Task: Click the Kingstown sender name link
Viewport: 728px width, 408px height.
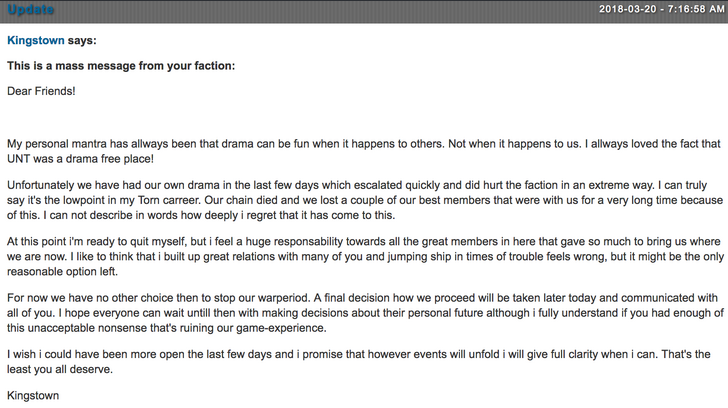Action: click(36, 41)
